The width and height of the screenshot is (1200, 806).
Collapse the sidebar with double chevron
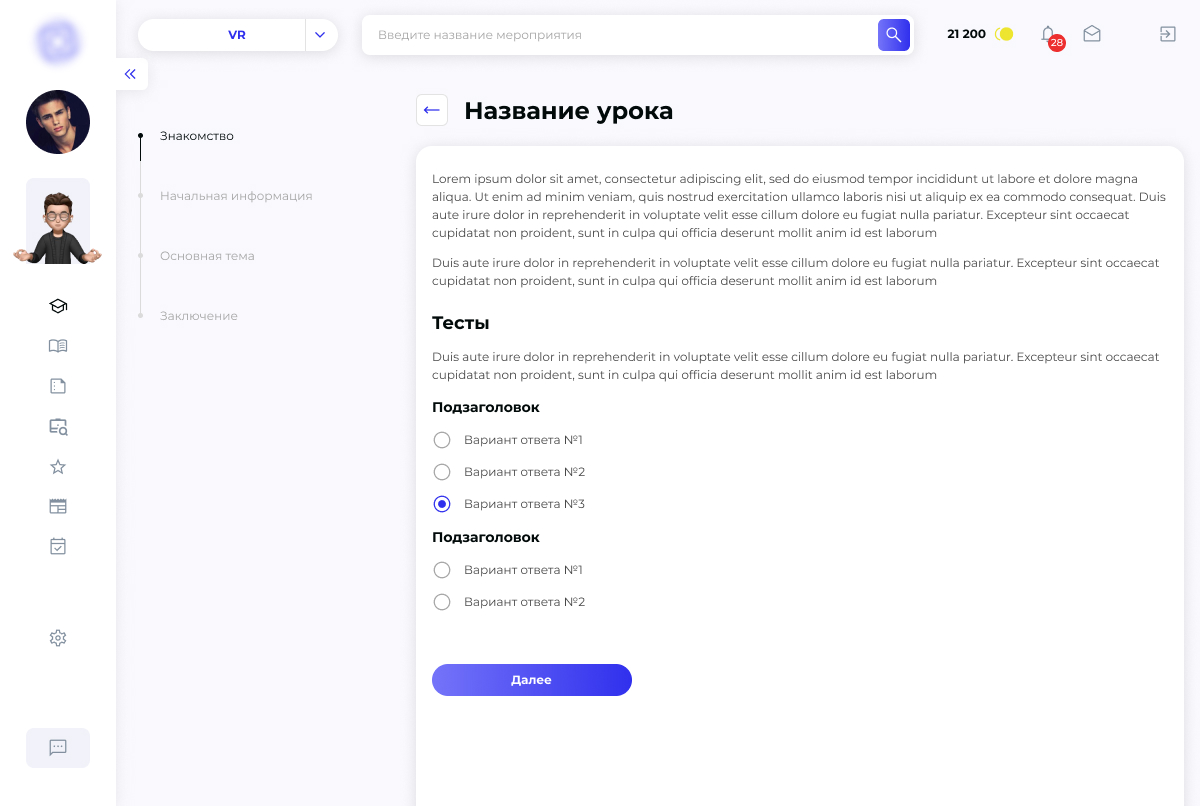130,74
